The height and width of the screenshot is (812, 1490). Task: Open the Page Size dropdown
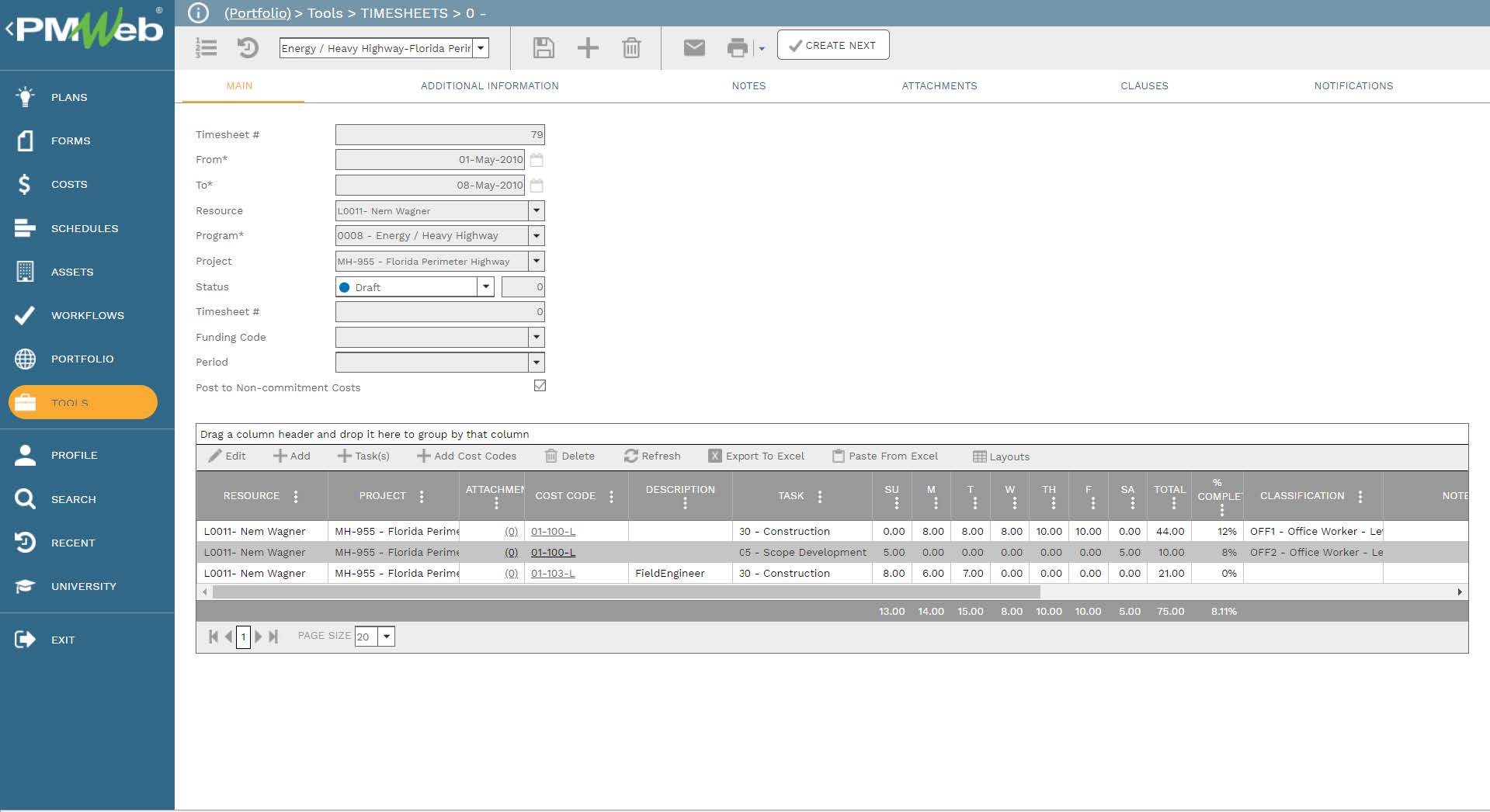(386, 637)
